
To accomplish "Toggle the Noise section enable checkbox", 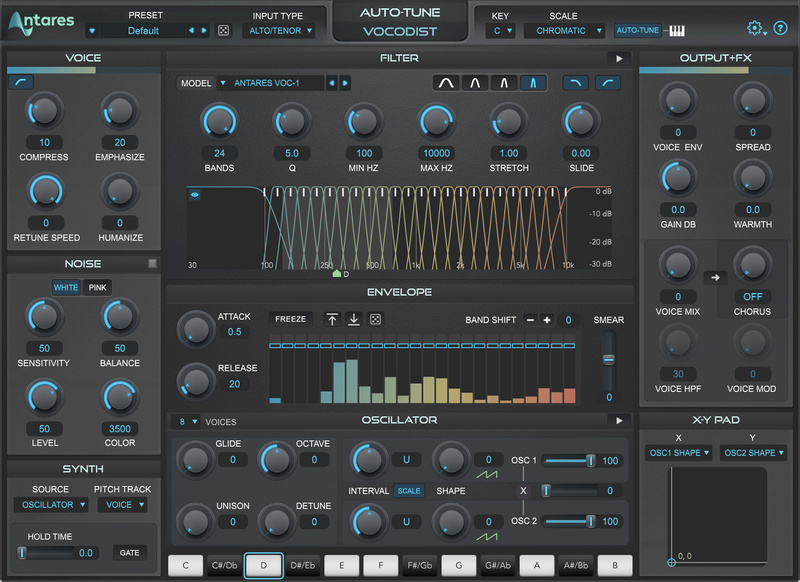I will (x=152, y=263).
